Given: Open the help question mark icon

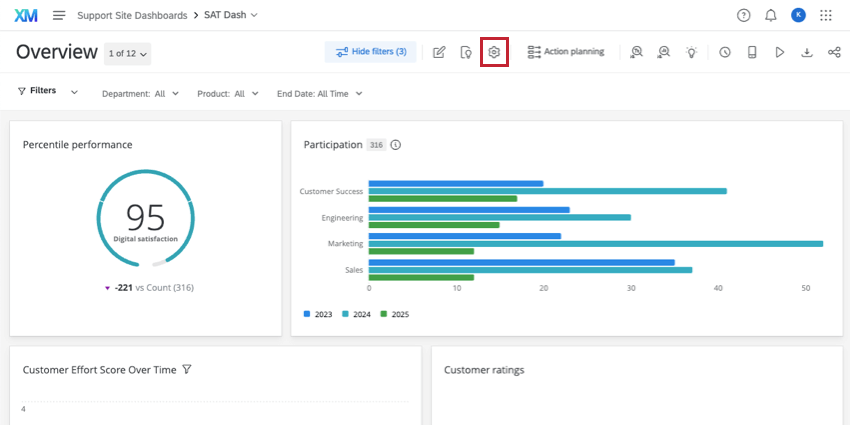Looking at the screenshot, I should click(x=743, y=15).
